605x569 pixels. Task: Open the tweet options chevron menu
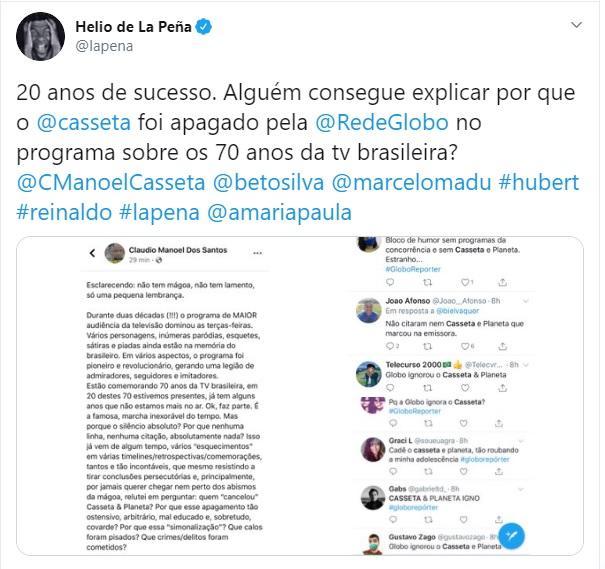[x=576, y=25]
